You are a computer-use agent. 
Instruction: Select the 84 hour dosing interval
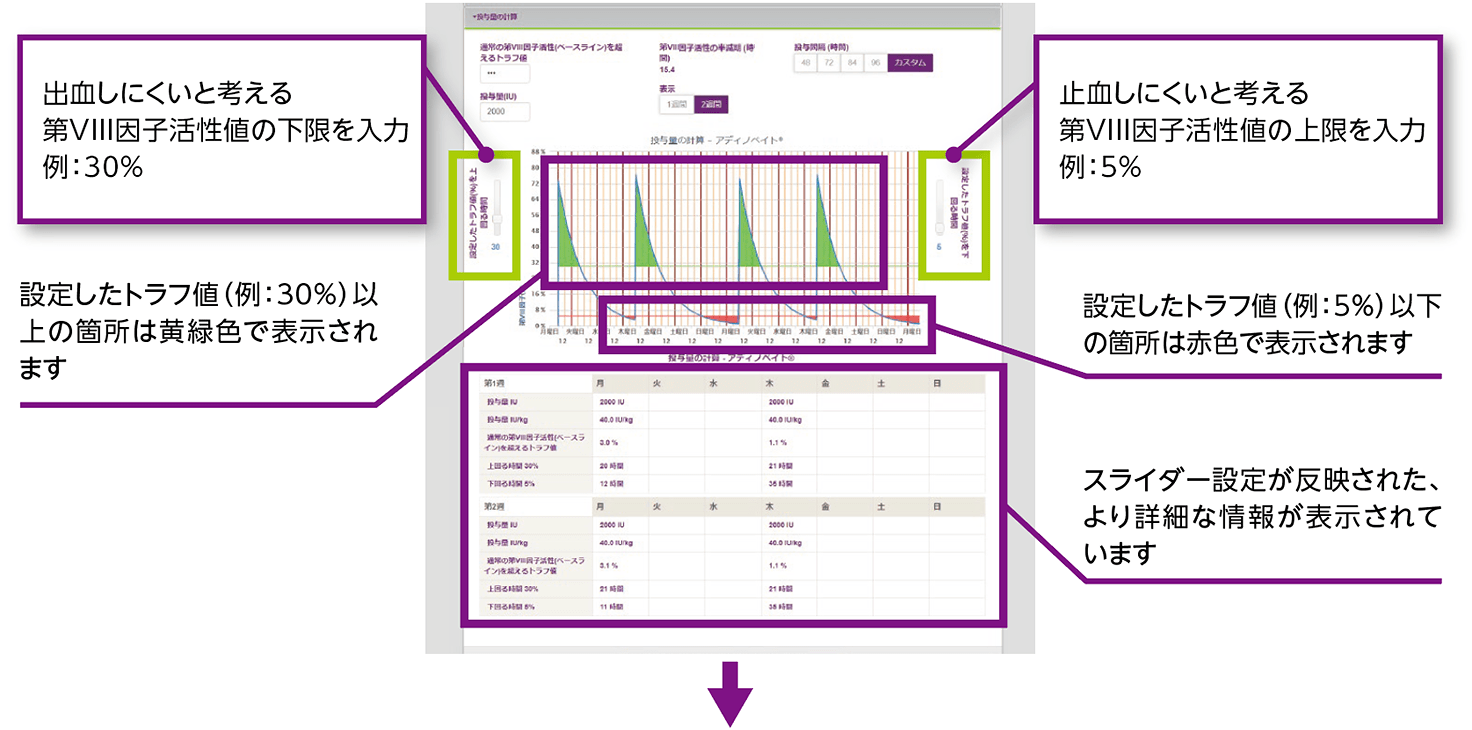(x=852, y=63)
